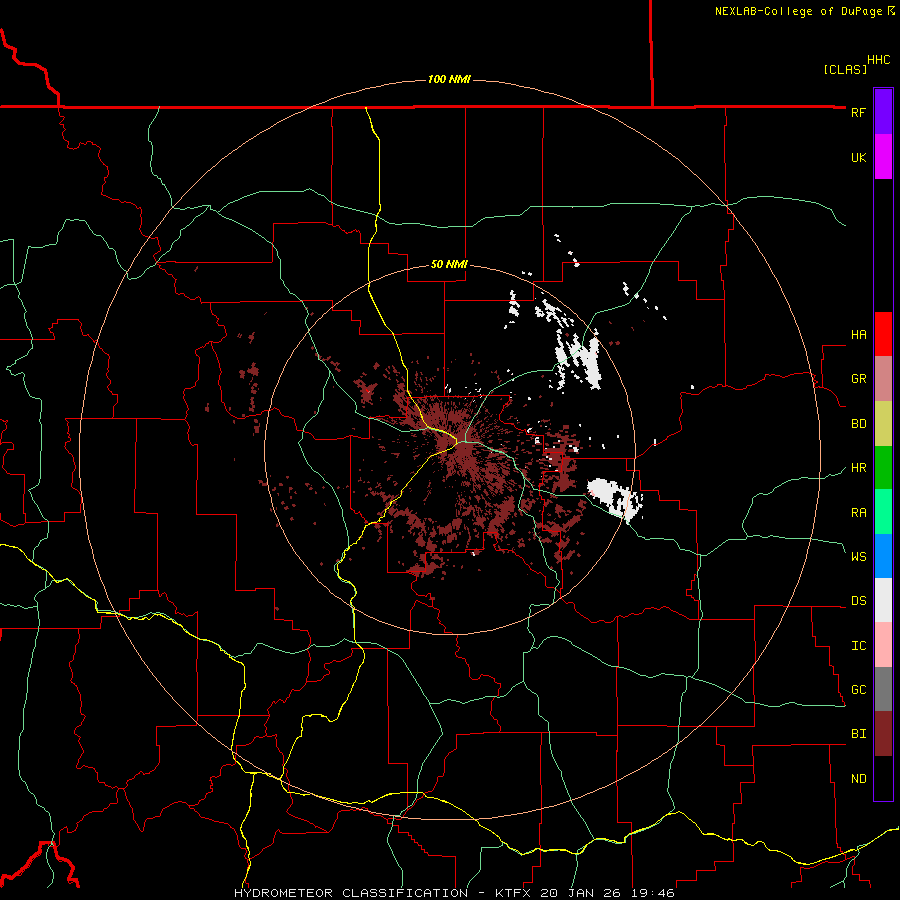Click the [CLAS] legend heading
This screenshot has height=900, width=900.
[x=845, y=69]
